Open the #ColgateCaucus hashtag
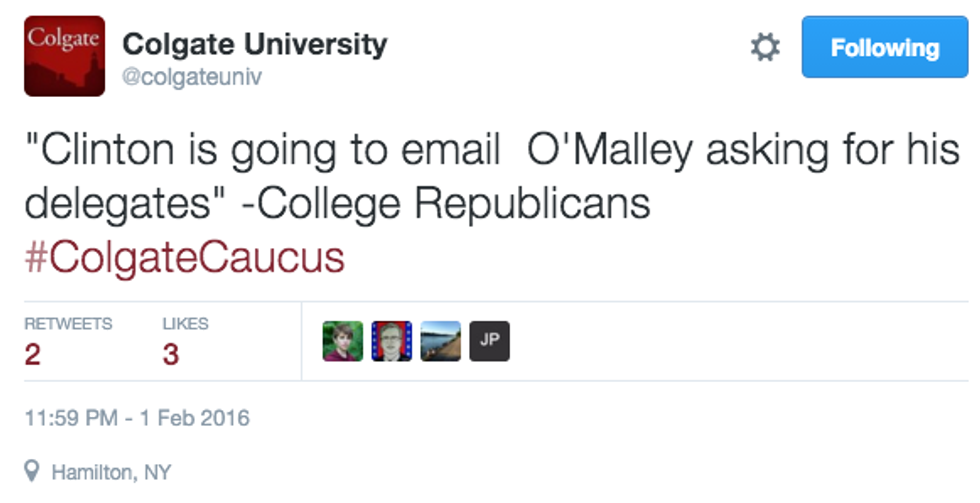Viewport: 980px width, 503px height. coord(184,257)
